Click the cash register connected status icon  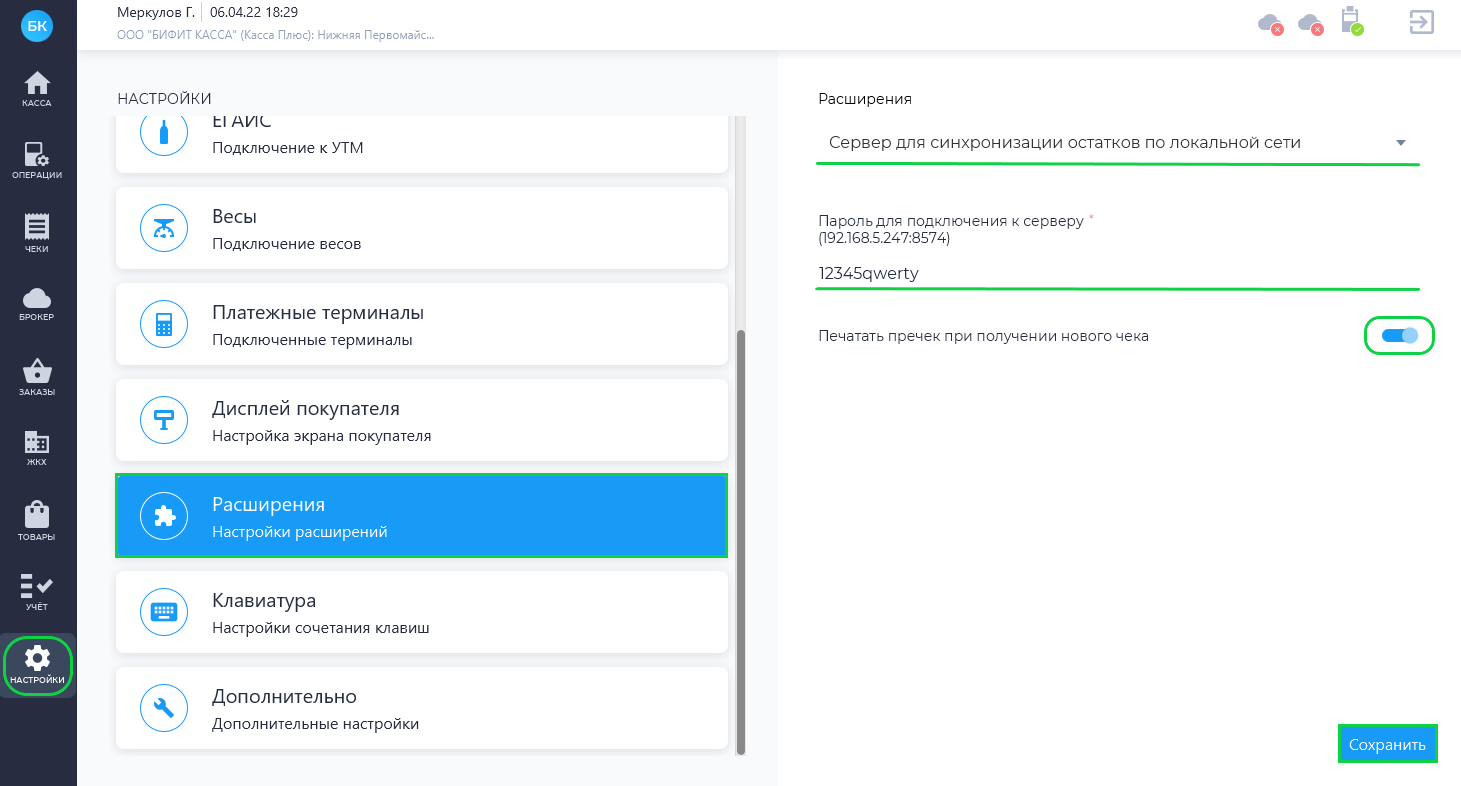pos(1351,21)
